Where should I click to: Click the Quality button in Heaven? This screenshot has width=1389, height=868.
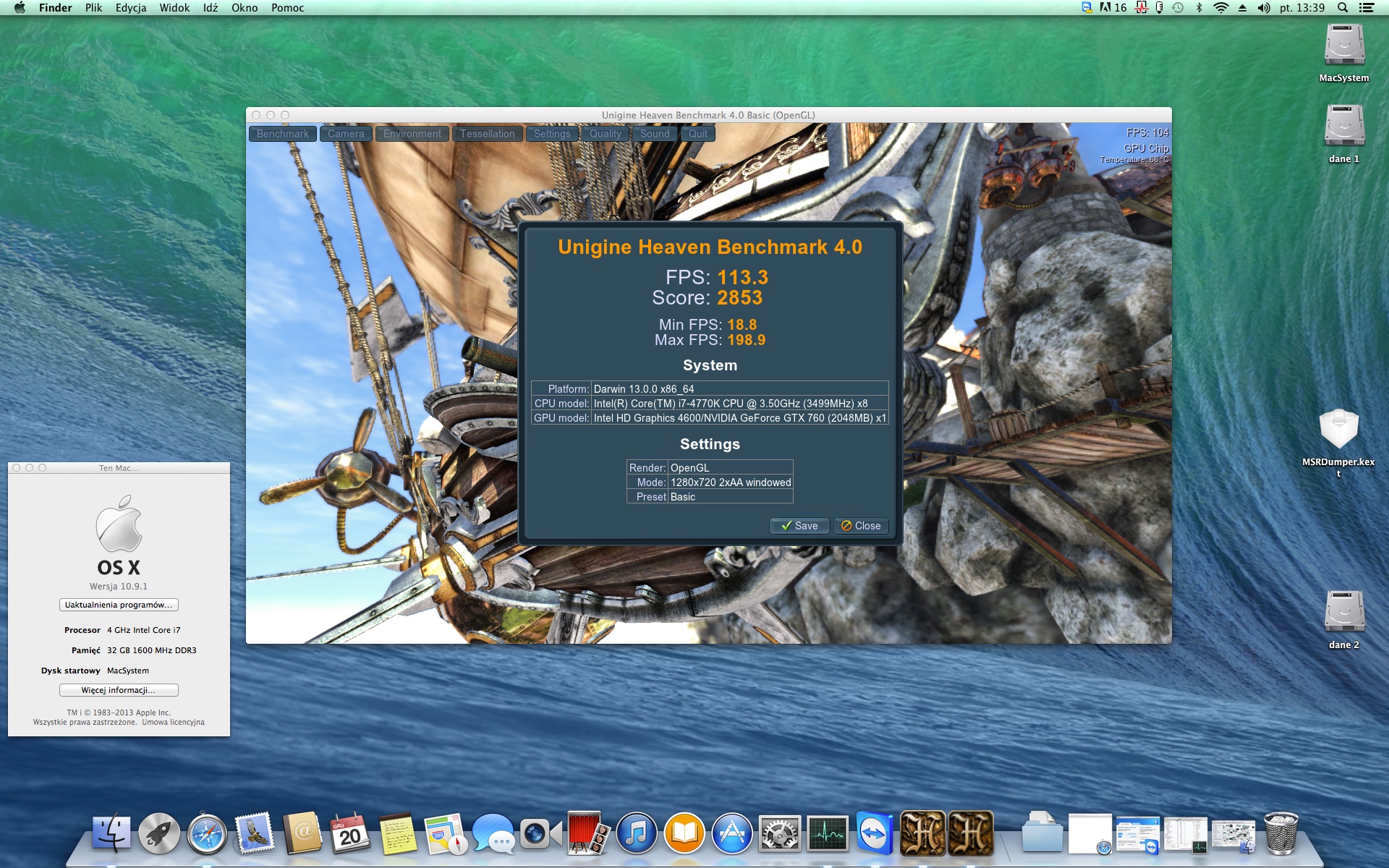click(x=606, y=134)
